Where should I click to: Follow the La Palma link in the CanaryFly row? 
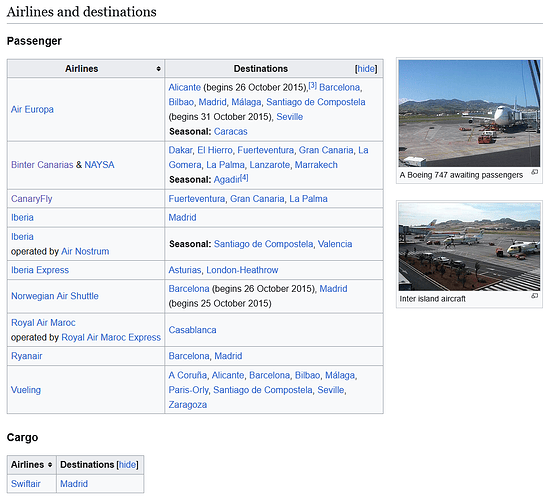tap(308, 199)
